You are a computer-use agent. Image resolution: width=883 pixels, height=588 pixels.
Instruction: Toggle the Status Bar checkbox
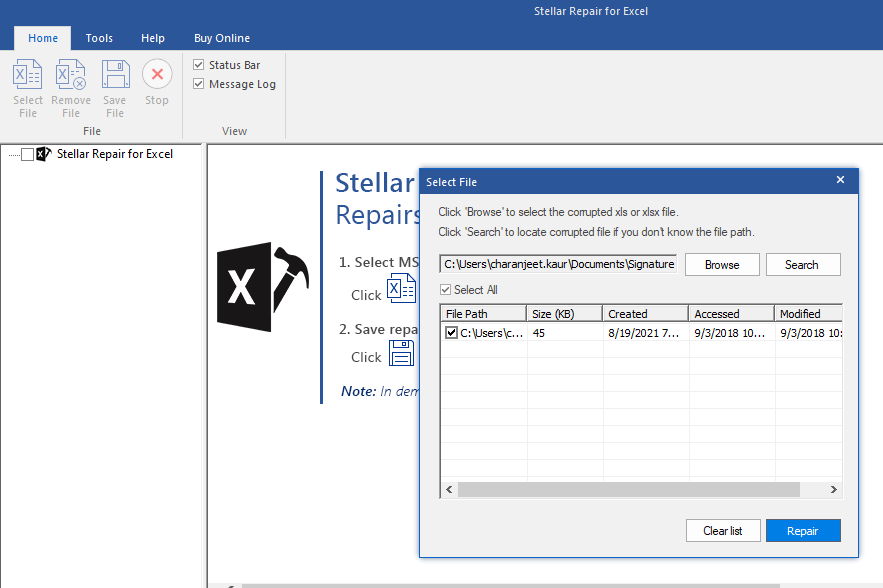pos(198,65)
